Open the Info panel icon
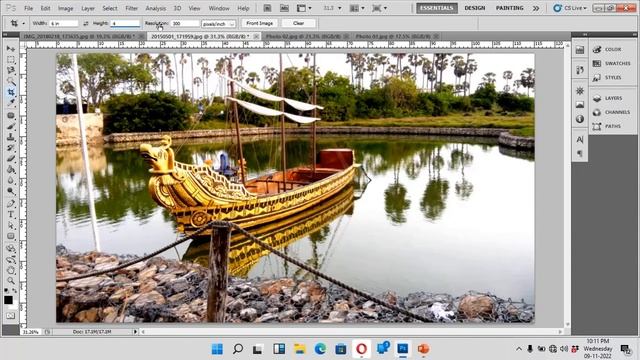Image resolution: width=640 pixels, height=360 pixels. tap(580, 119)
